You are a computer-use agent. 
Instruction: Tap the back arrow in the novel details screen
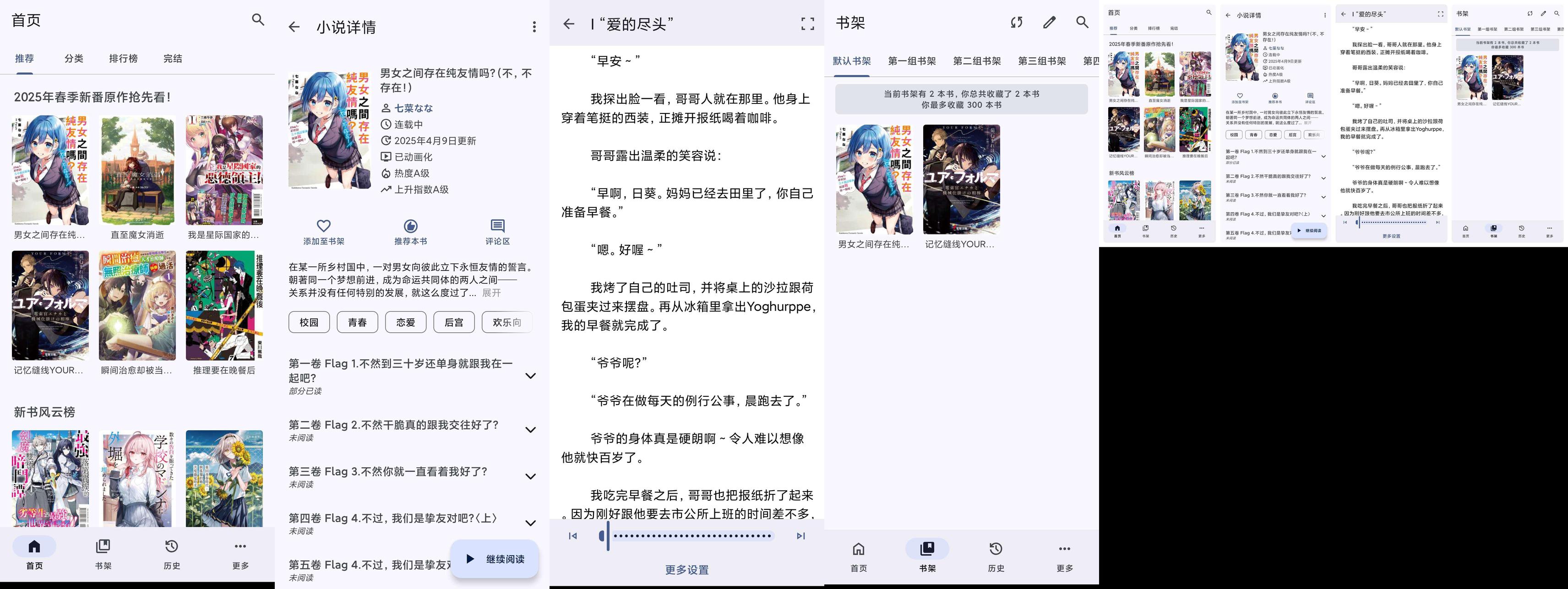click(x=294, y=27)
